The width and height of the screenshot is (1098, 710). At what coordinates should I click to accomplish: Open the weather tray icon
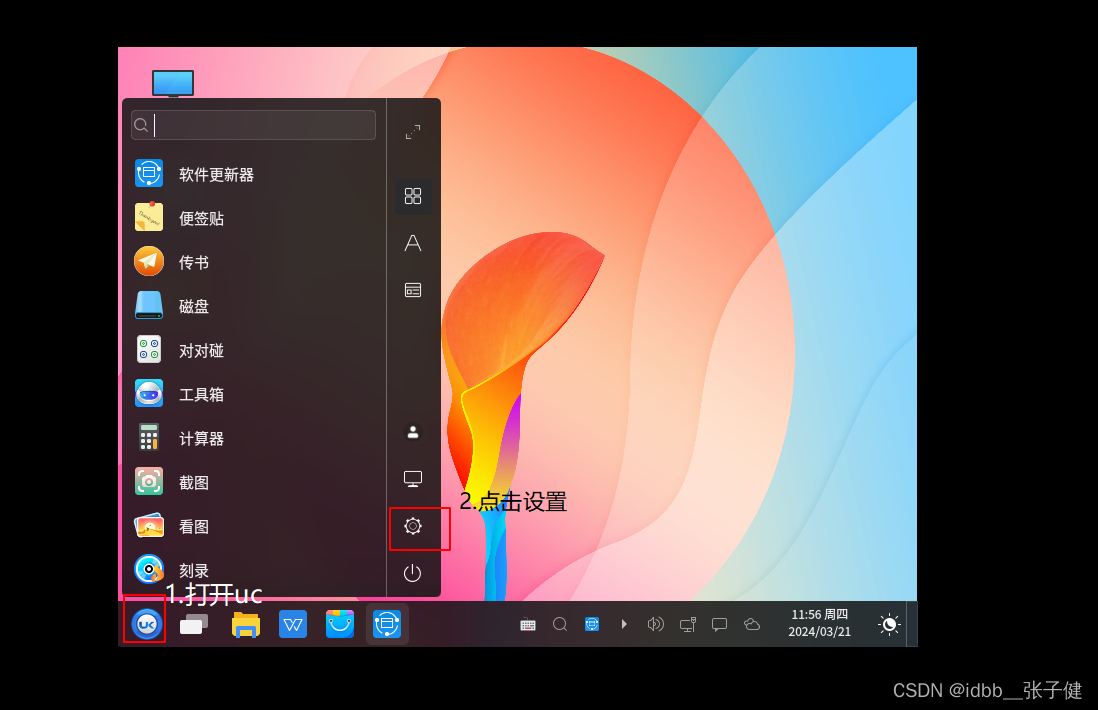751,624
